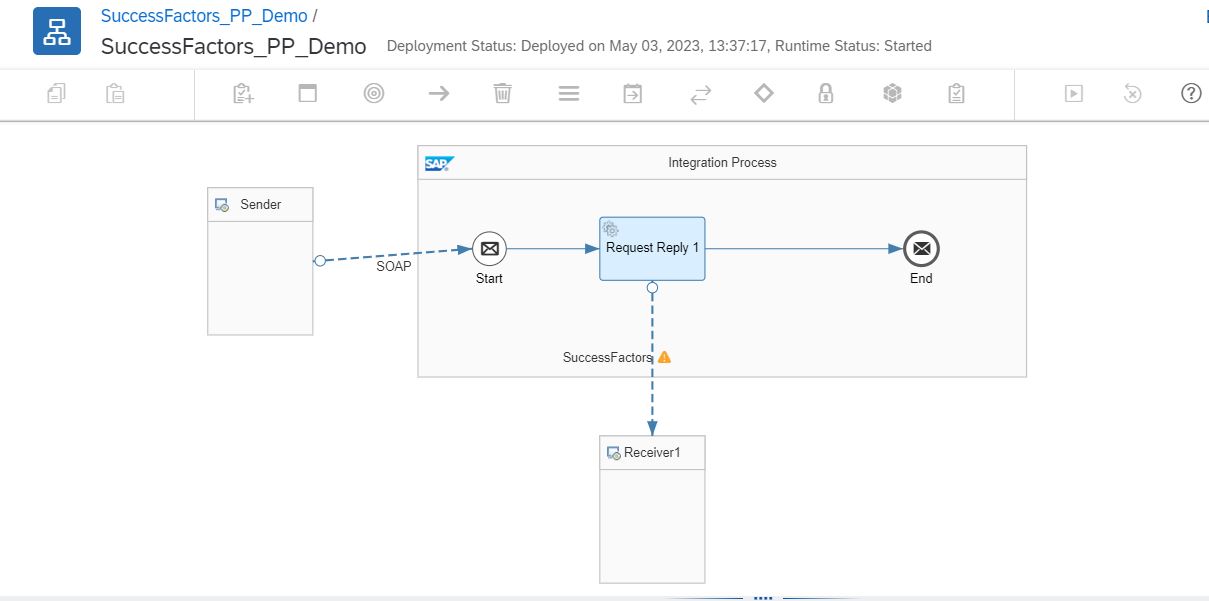
Task: Click the End event label
Action: tap(921, 279)
